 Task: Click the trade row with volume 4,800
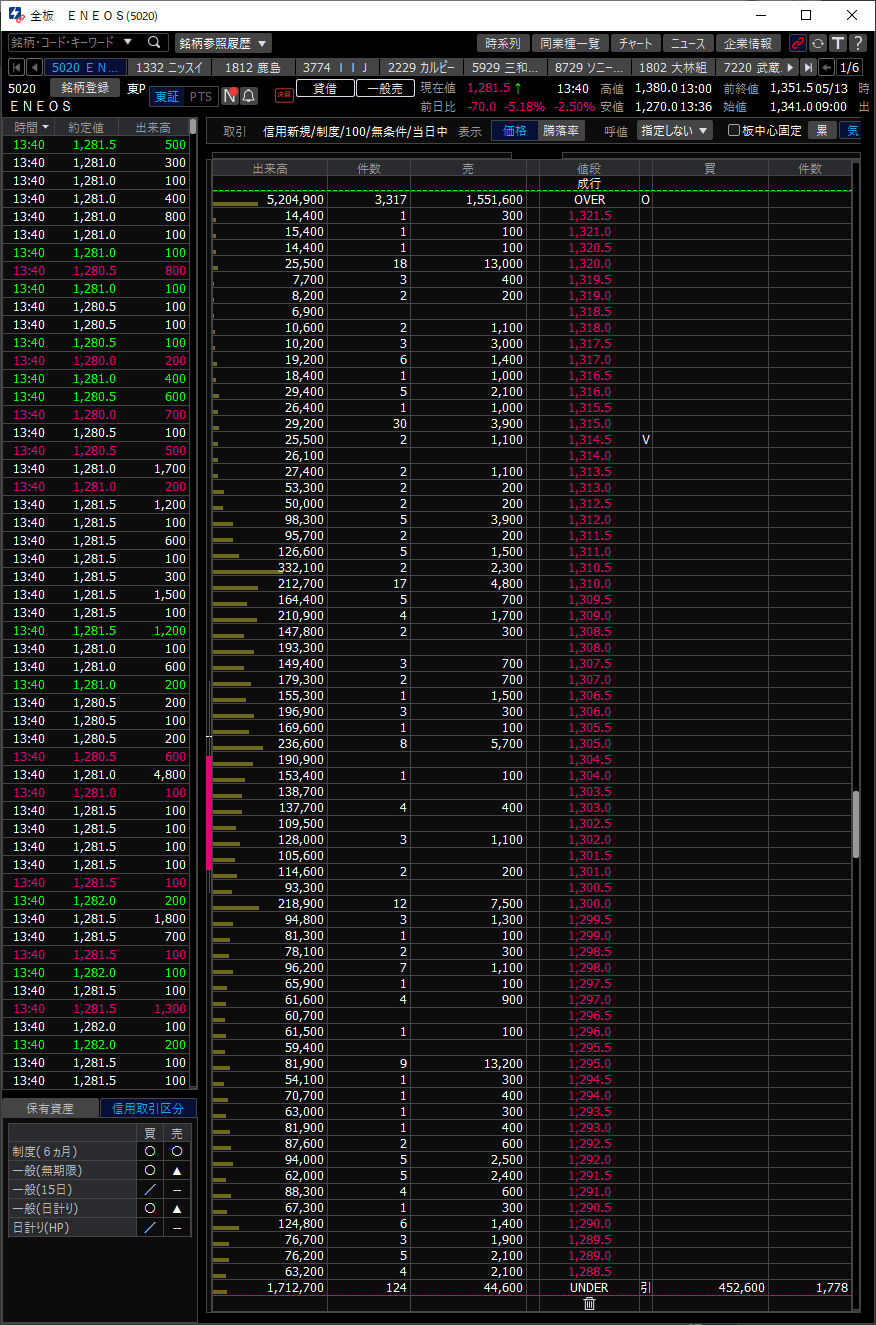coord(95,774)
